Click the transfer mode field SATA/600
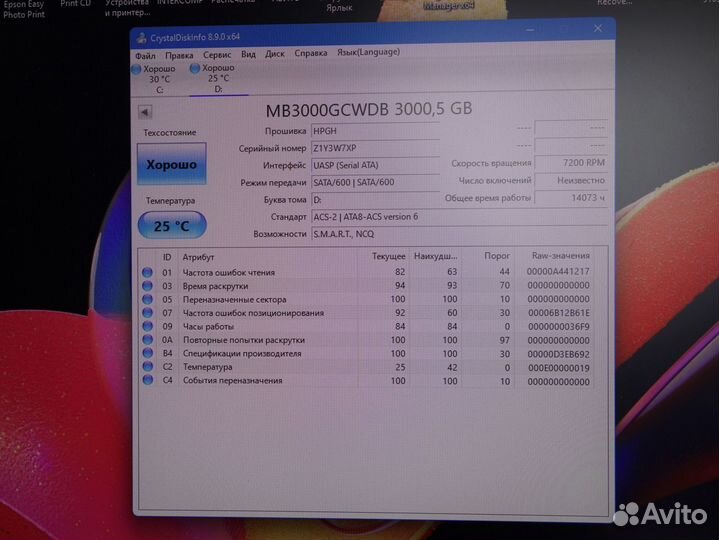719x540 pixels. pos(375,182)
